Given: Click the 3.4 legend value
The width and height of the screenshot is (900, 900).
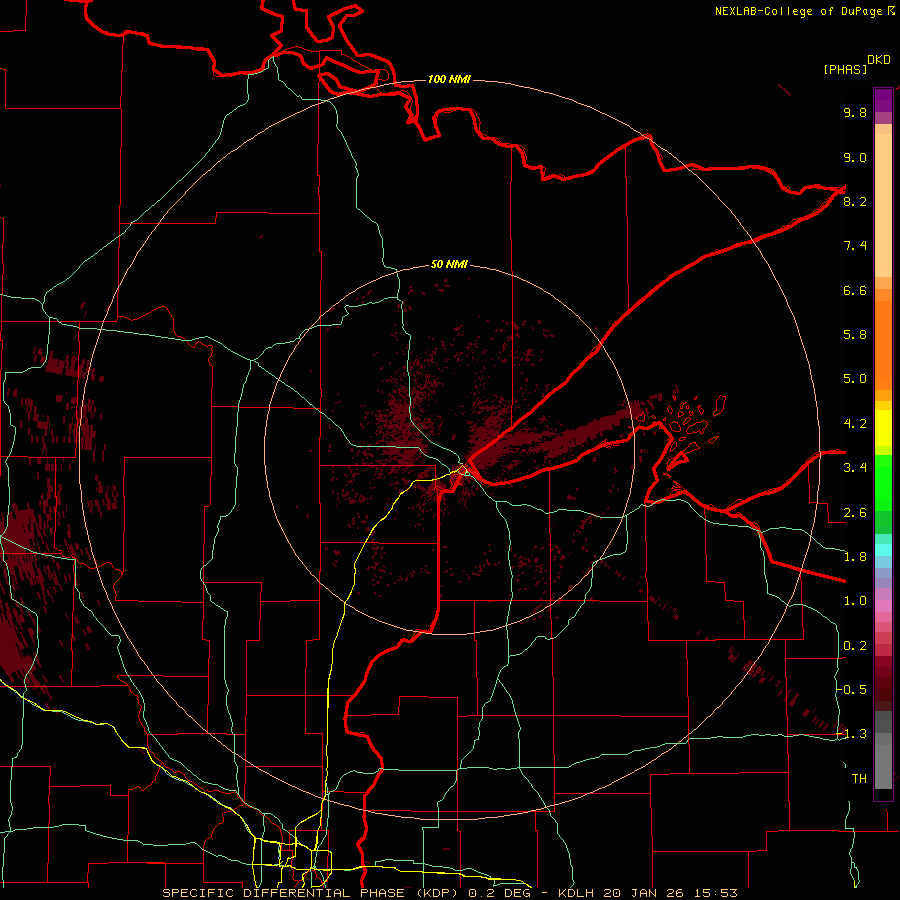Looking at the screenshot, I should [855, 468].
